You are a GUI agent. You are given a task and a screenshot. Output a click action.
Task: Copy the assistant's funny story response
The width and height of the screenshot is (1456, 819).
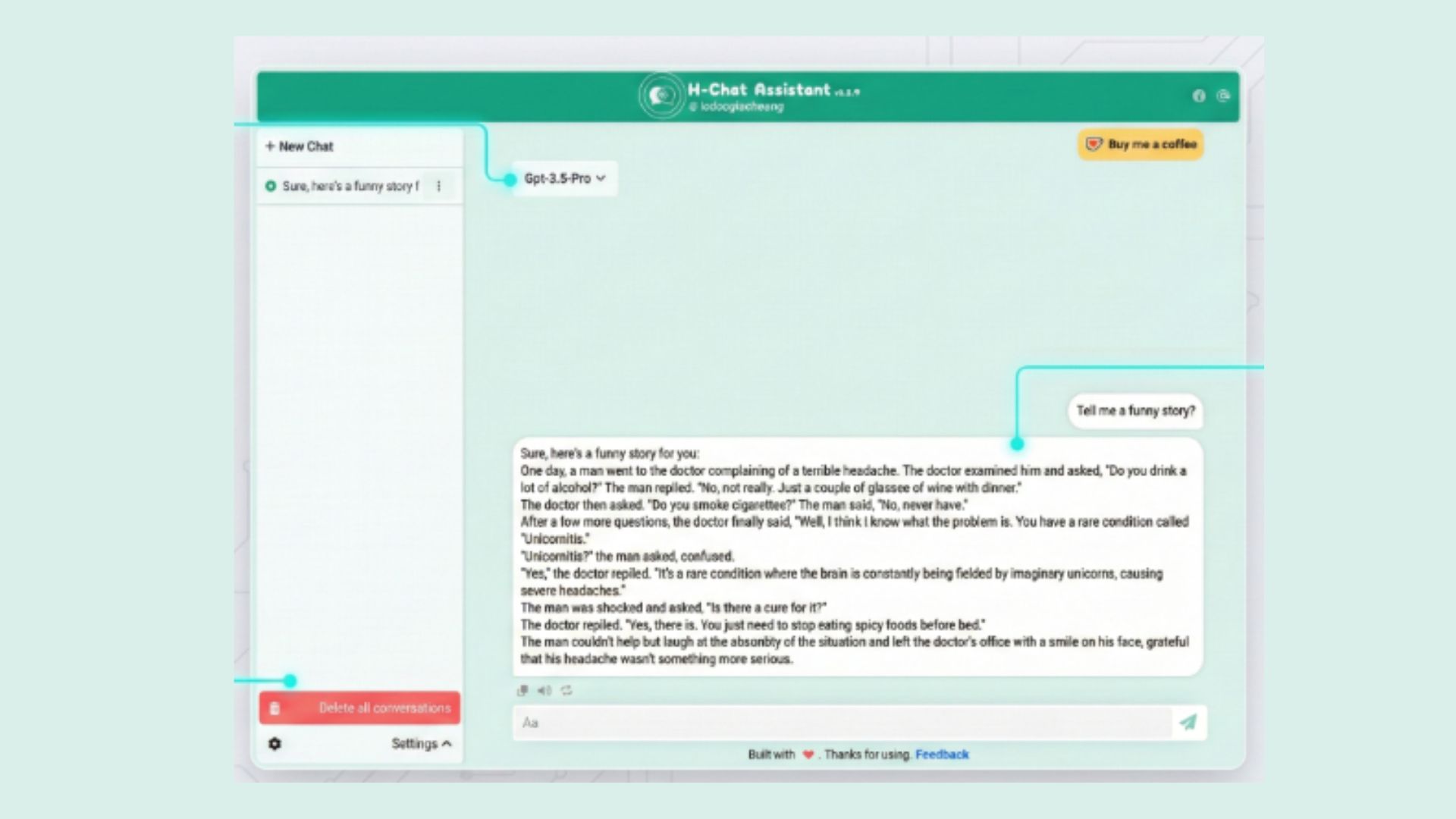522,690
